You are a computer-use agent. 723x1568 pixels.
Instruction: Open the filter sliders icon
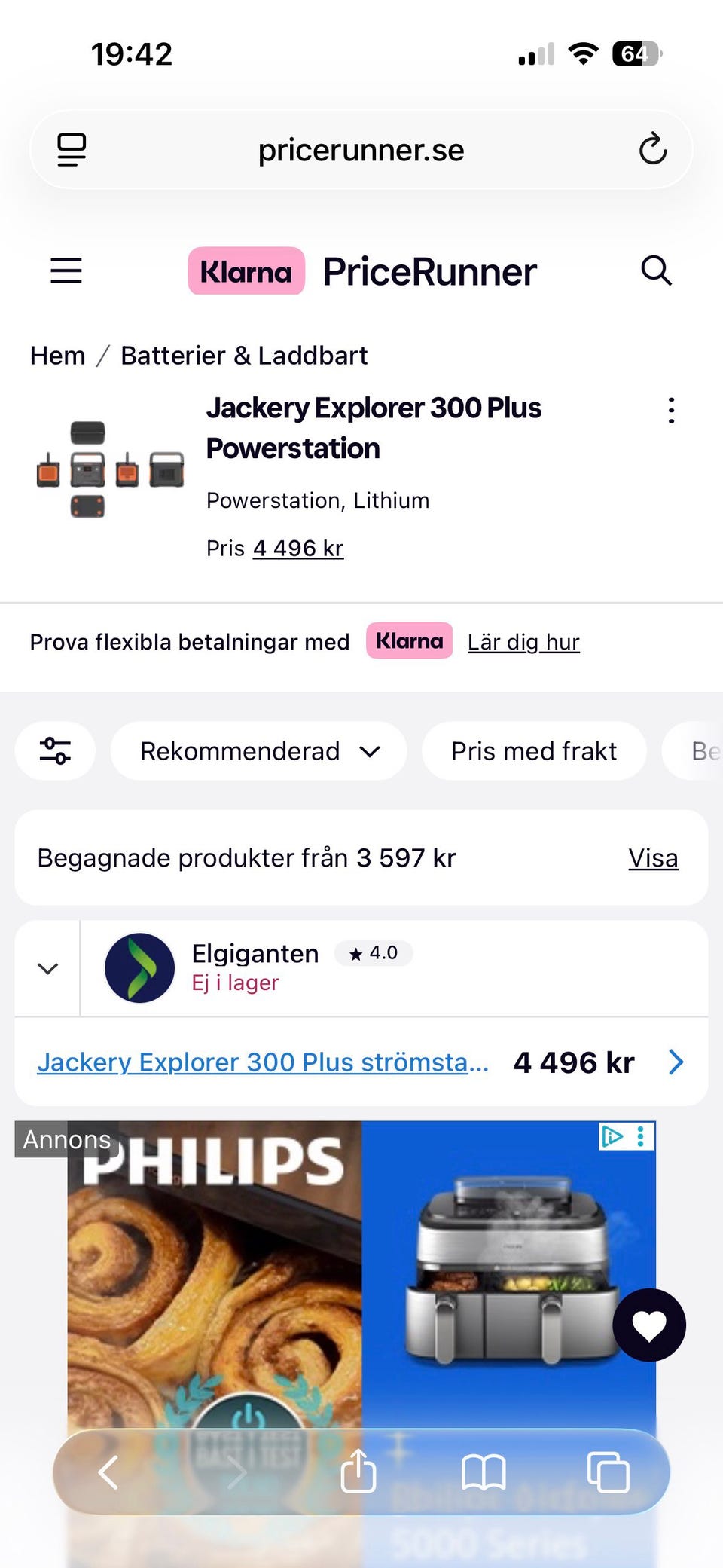[x=56, y=750]
